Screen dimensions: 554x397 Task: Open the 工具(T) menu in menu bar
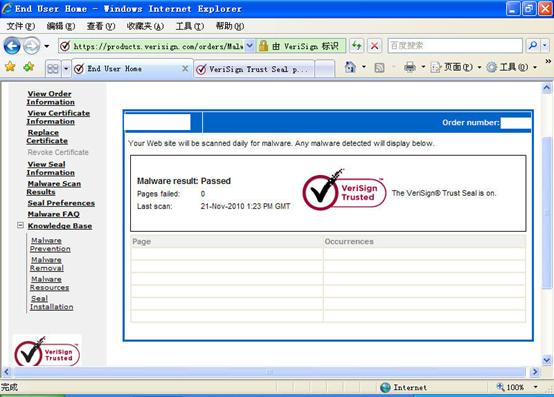pos(190,26)
